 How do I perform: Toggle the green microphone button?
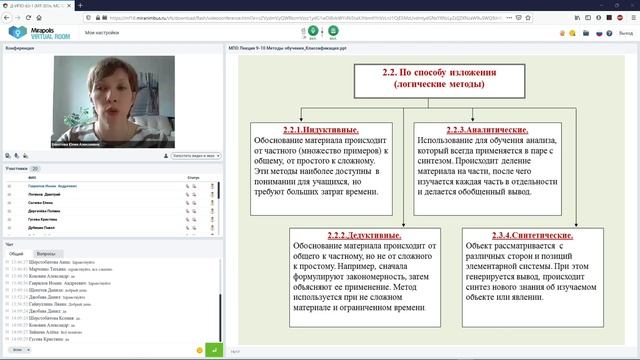pos(313,31)
